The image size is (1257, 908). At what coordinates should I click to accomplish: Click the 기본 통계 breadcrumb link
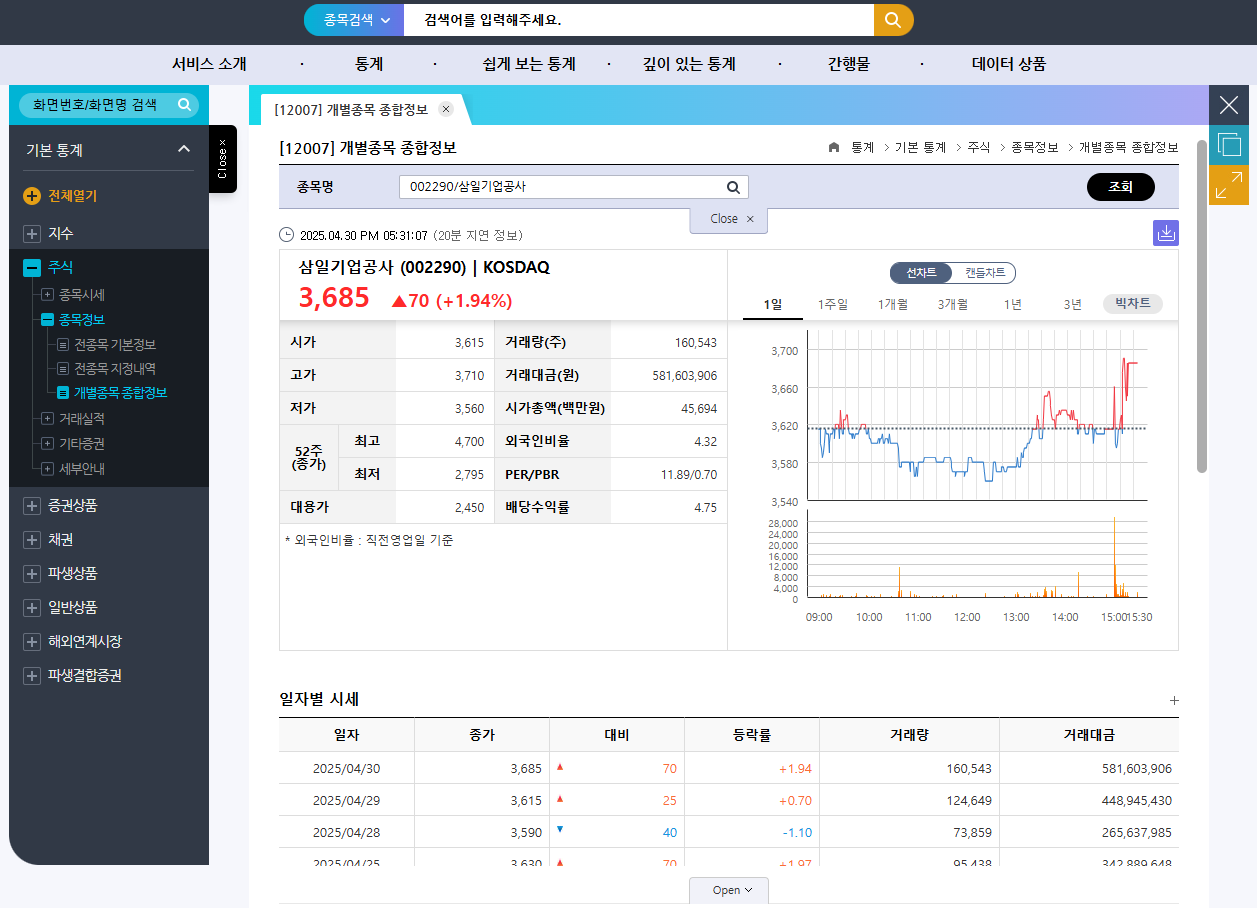coord(920,147)
